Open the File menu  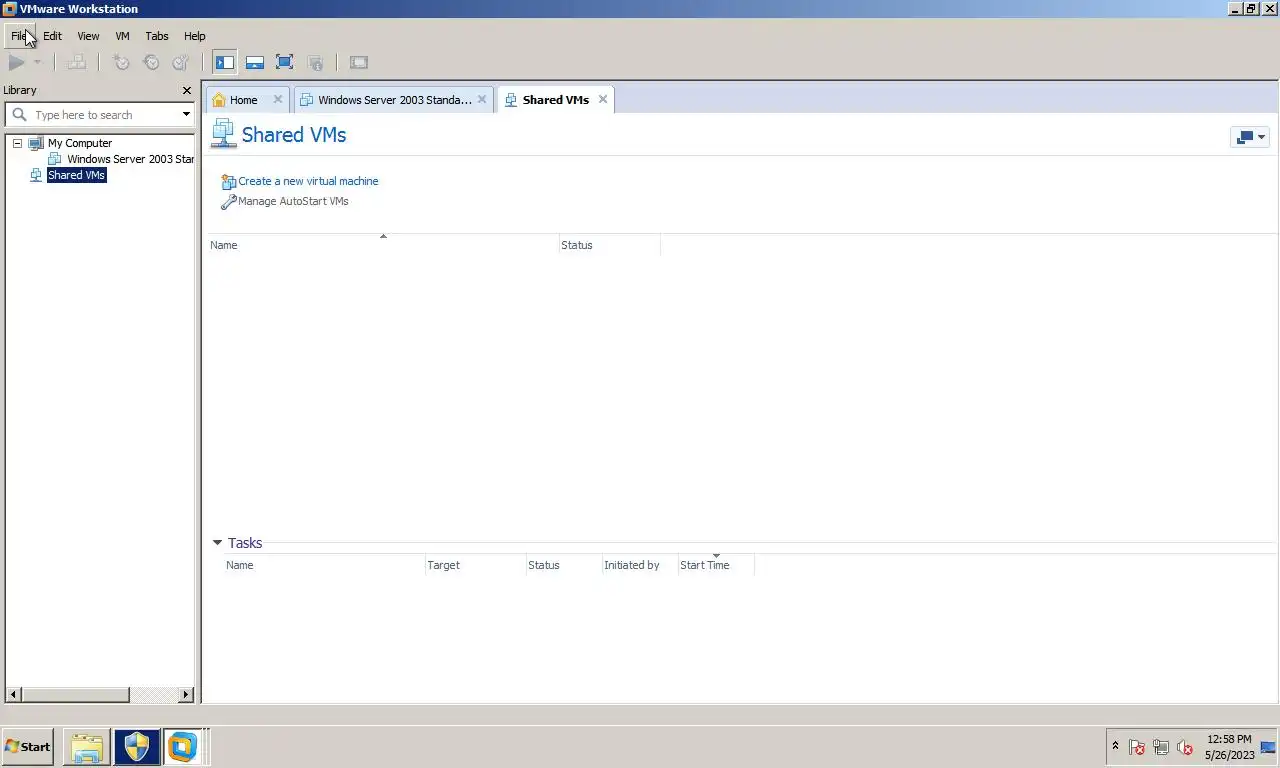click(x=19, y=36)
